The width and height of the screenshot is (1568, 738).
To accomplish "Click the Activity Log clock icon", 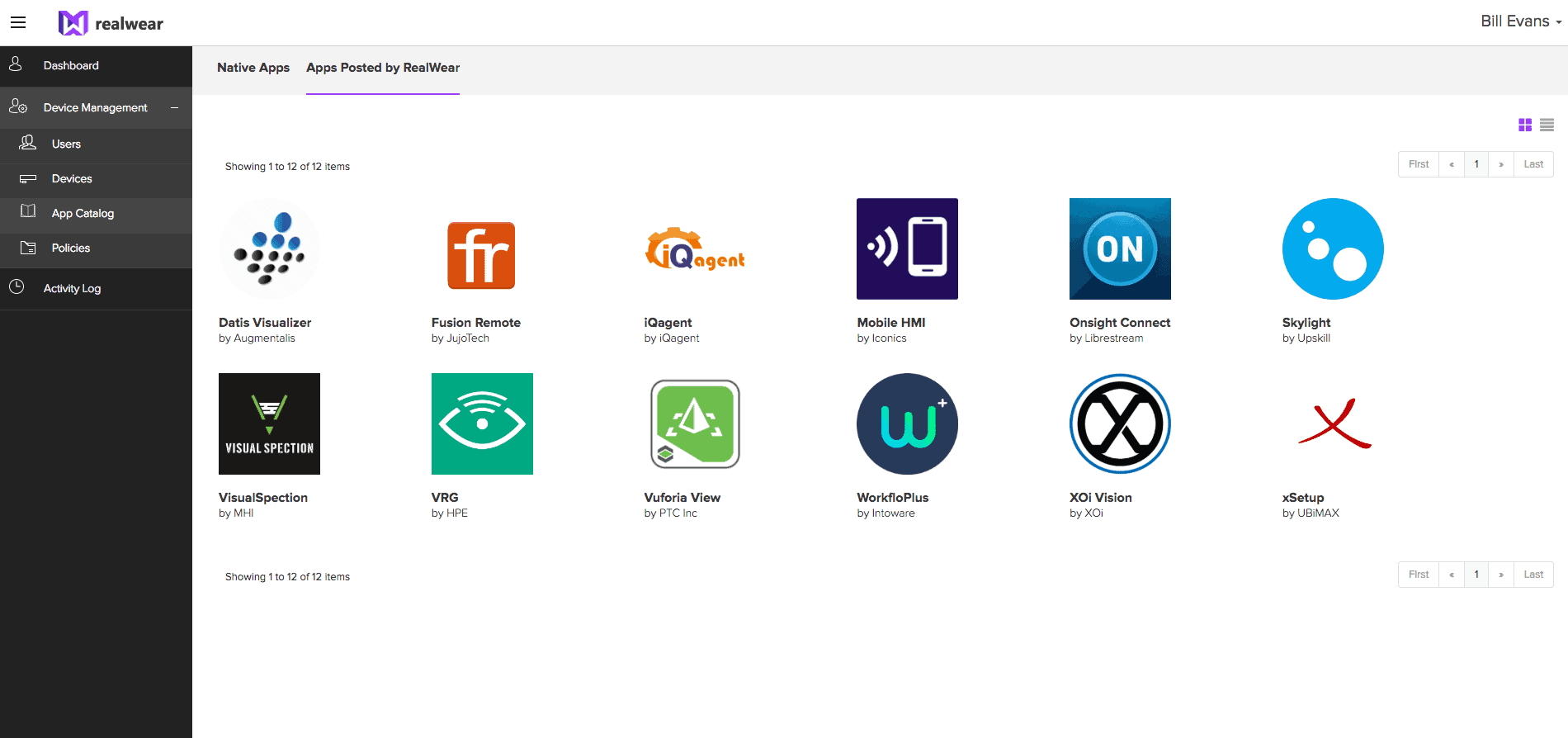I will point(17,286).
